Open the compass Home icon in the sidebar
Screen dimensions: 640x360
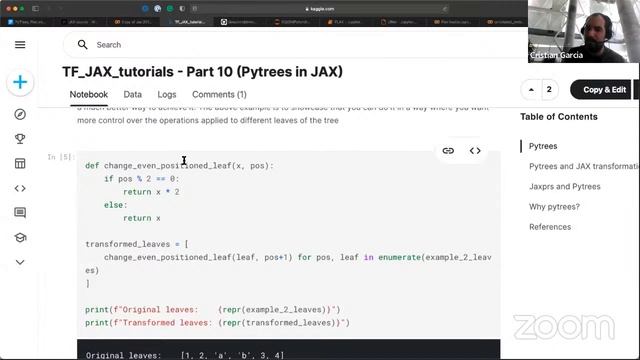(20, 114)
